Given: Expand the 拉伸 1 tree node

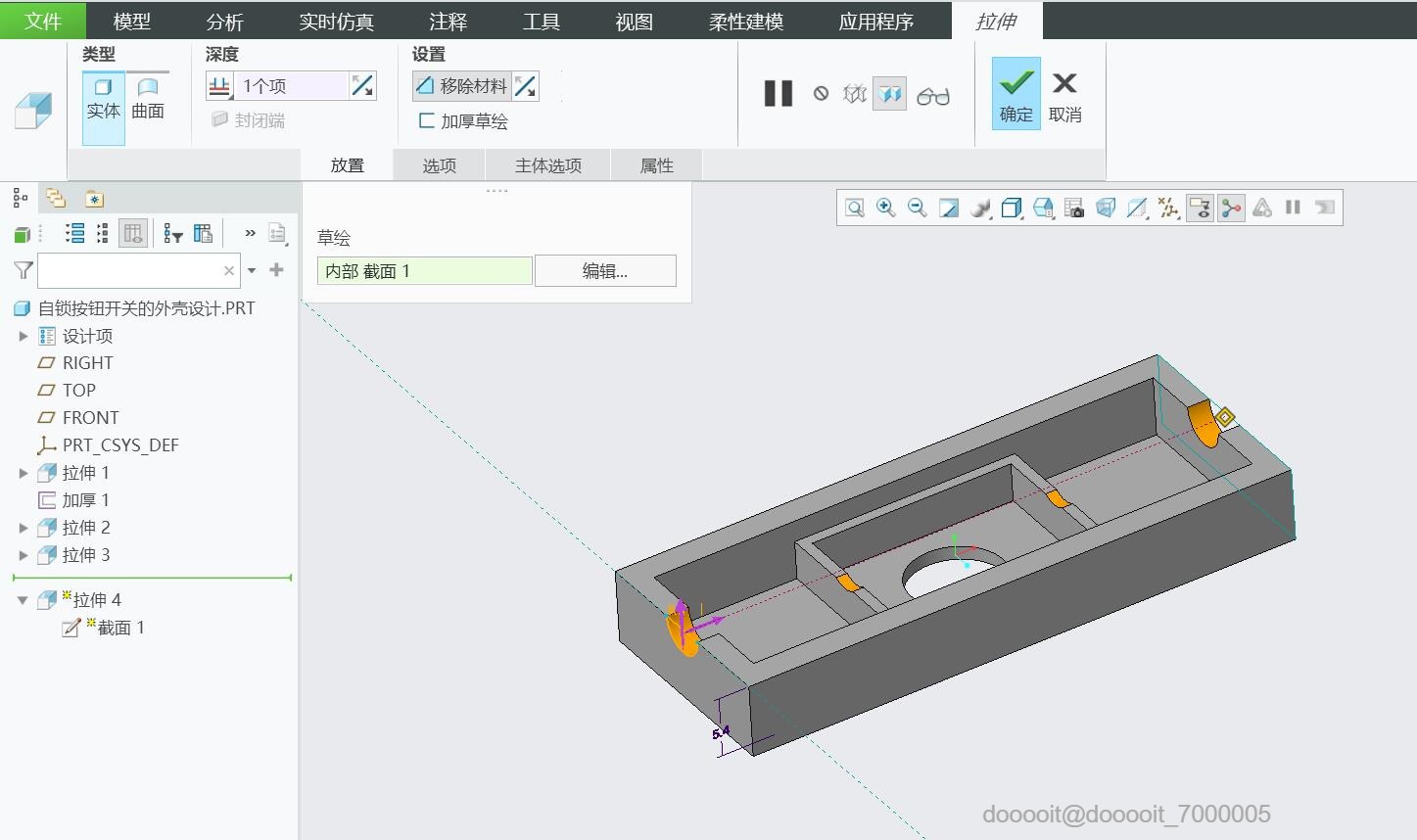Looking at the screenshot, I should click(x=24, y=472).
